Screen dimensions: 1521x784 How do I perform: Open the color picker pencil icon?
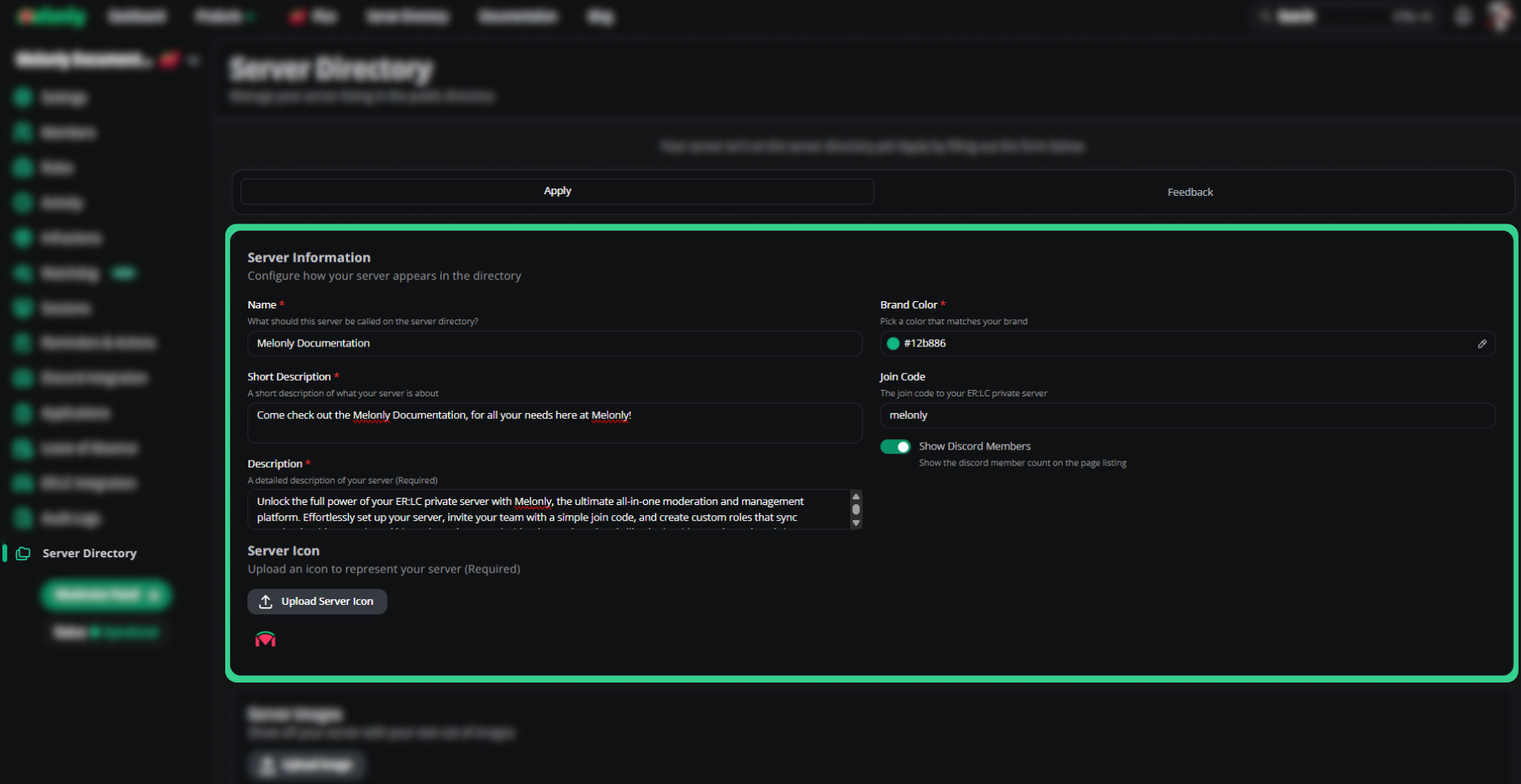coord(1481,343)
